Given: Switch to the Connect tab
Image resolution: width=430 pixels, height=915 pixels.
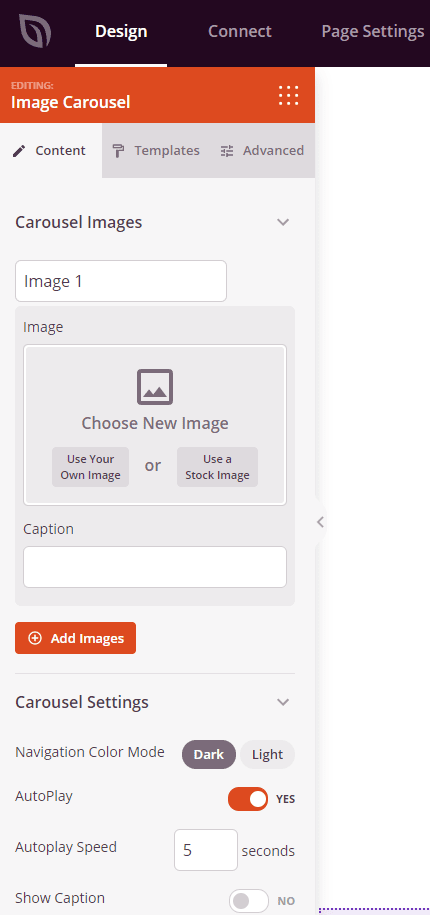Looking at the screenshot, I should click(240, 31).
